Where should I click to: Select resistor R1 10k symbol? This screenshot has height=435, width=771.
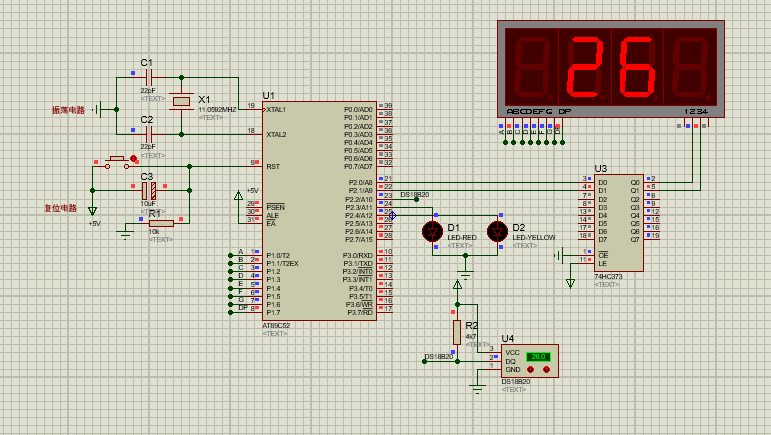(x=161, y=224)
